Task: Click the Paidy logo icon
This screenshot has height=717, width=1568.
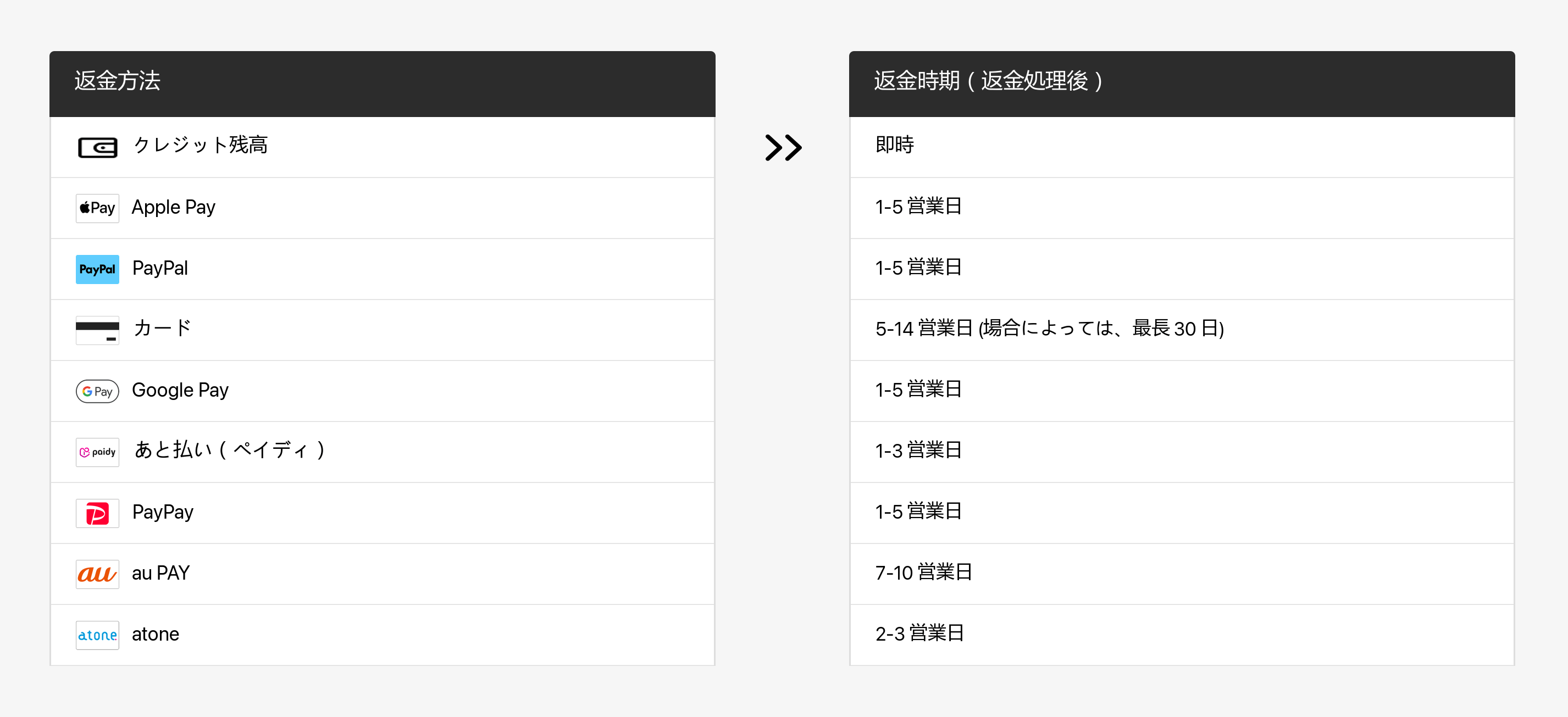Action: pos(97,452)
